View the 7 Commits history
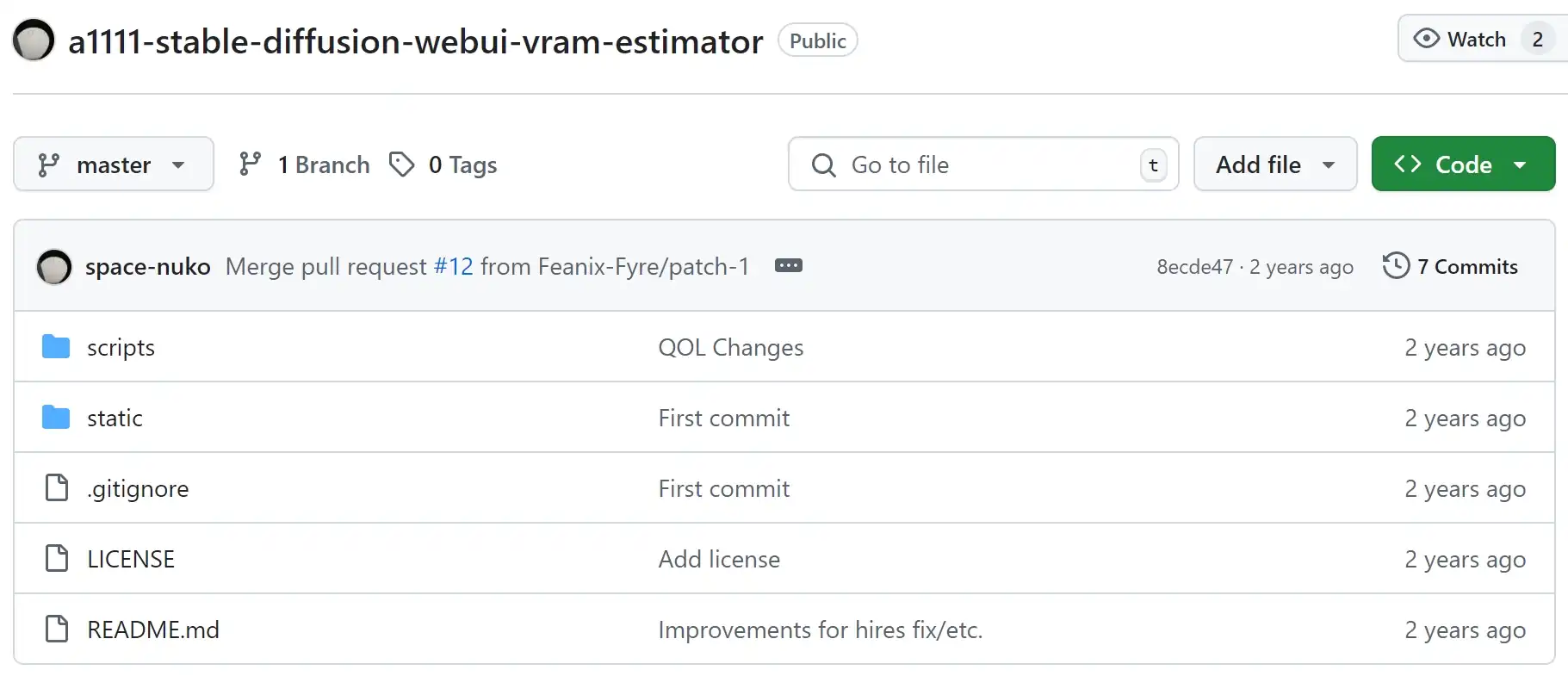The width and height of the screenshot is (1568, 676). (x=1451, y=267)
